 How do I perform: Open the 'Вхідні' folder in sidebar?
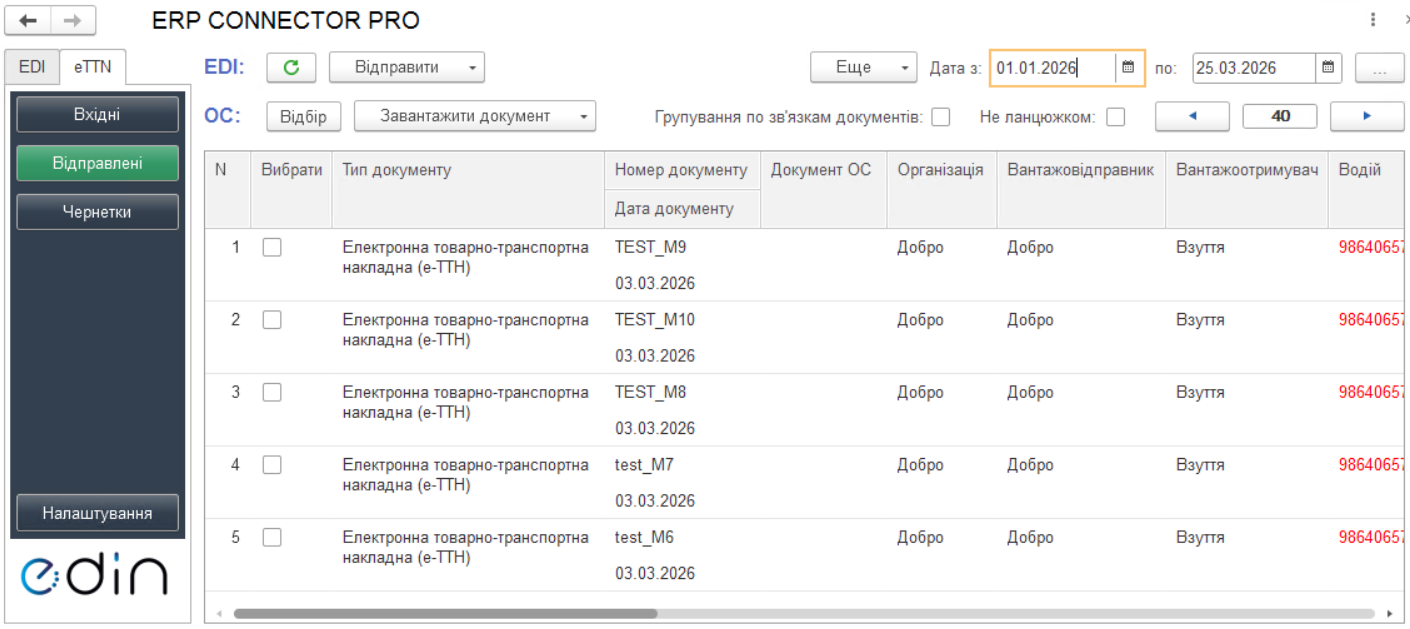[x=97, y=114]
